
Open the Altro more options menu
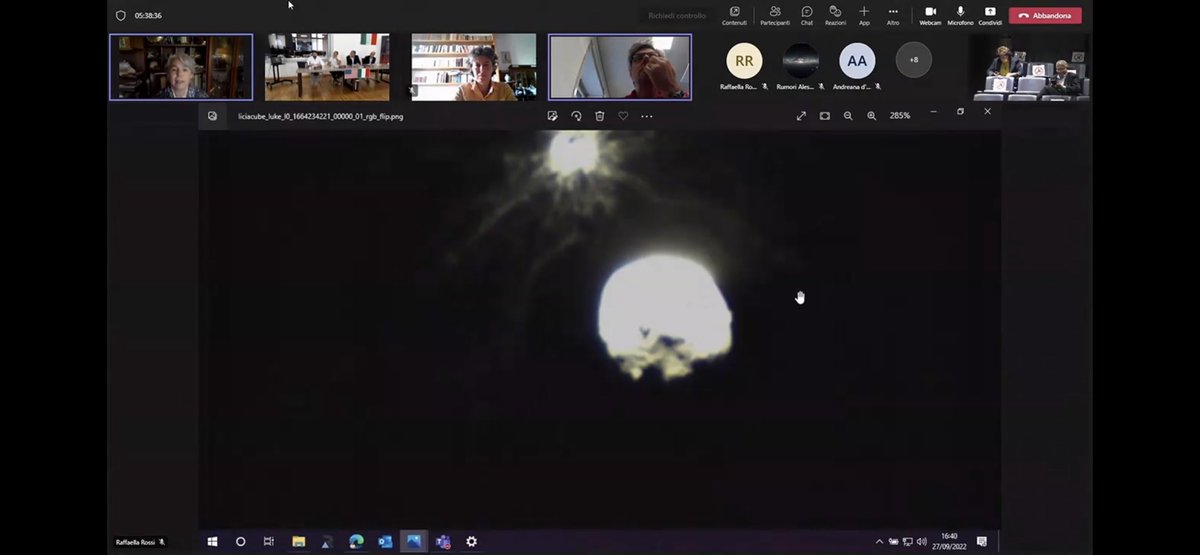point(893,15)
